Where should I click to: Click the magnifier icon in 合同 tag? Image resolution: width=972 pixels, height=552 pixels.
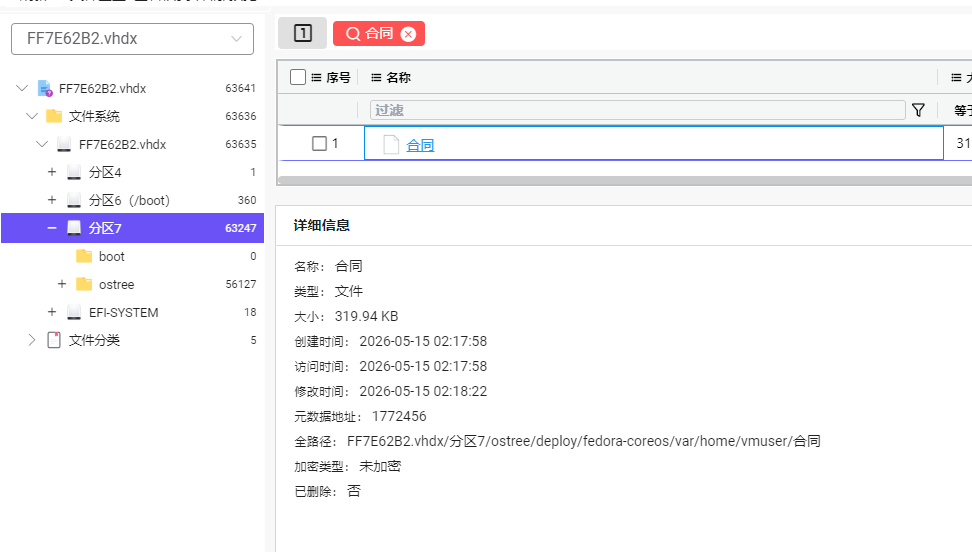click(x=353, y=33)
